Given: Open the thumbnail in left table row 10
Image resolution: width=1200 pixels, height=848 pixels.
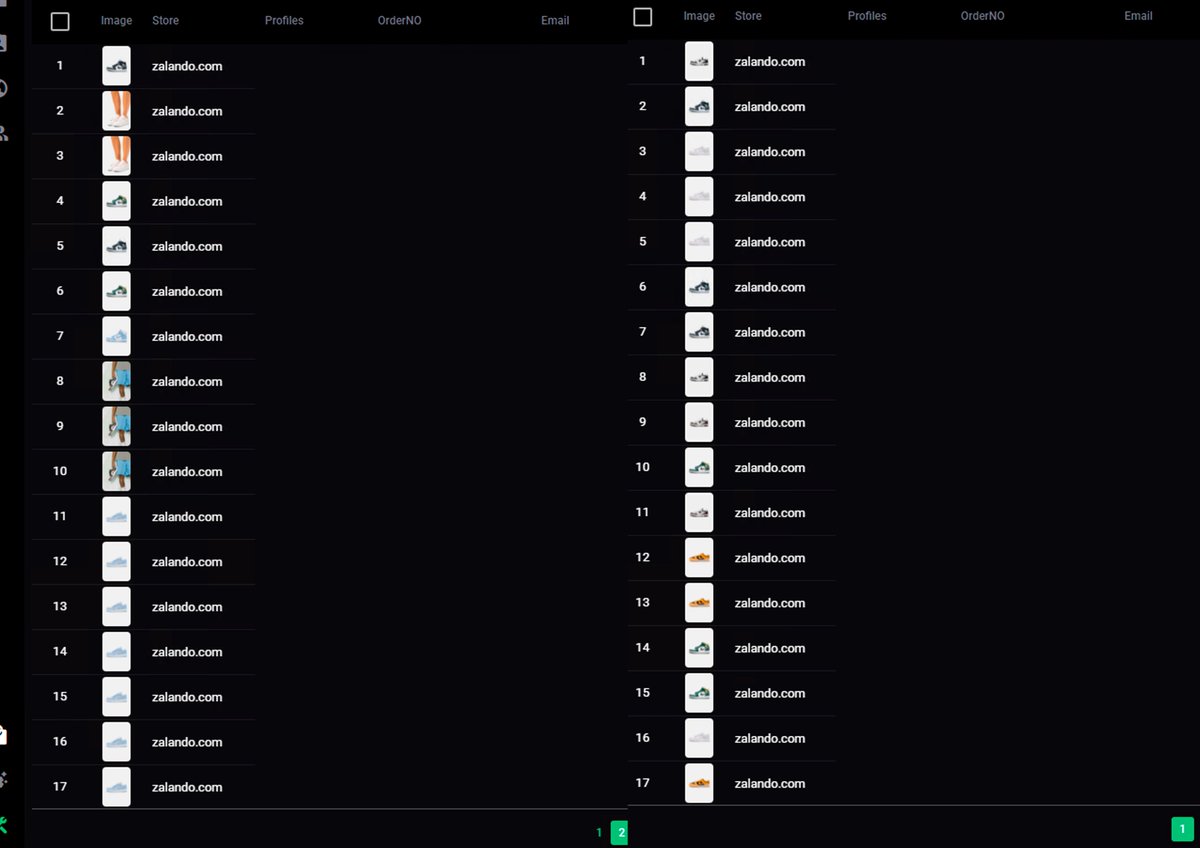Looking at the screenshot, I should 116,471.
